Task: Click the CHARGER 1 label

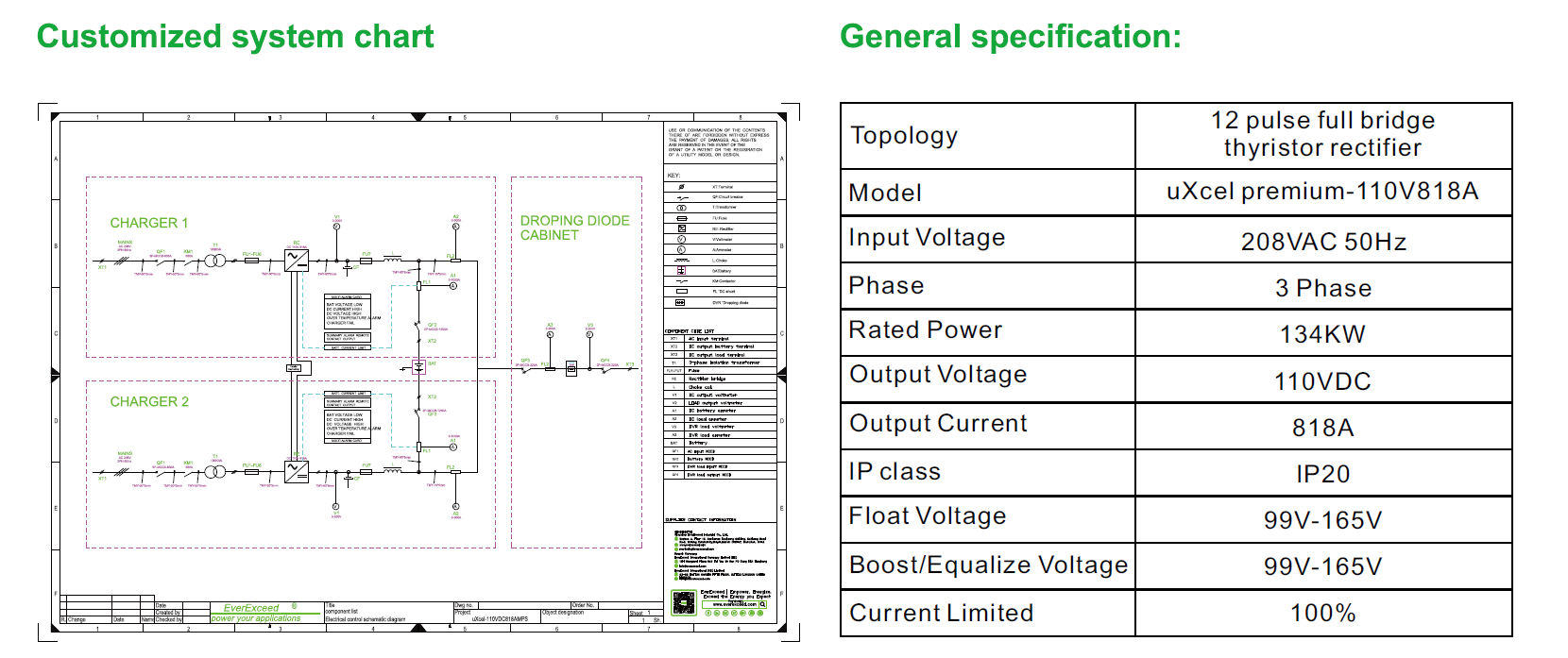Action: pos(149,223)
